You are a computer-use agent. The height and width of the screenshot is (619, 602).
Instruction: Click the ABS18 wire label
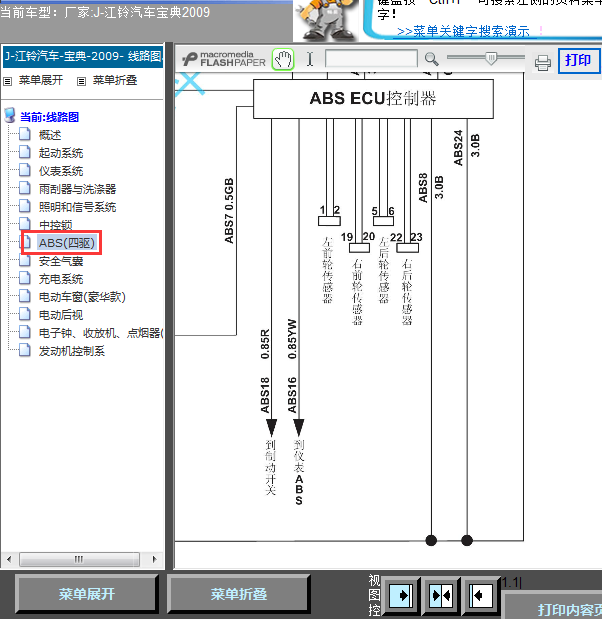265,395
